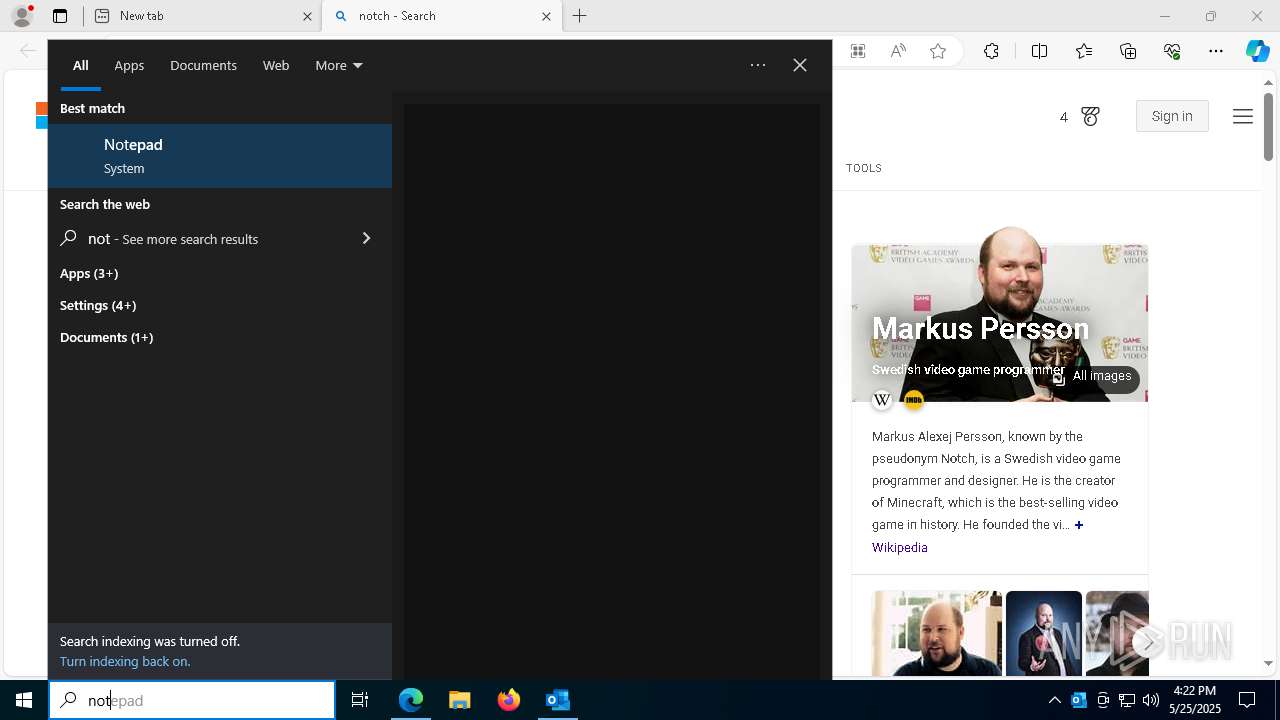Expand the Settings (4+) group
The image size is (1280, 720).
pyautogui.click(x=98, y=305)
